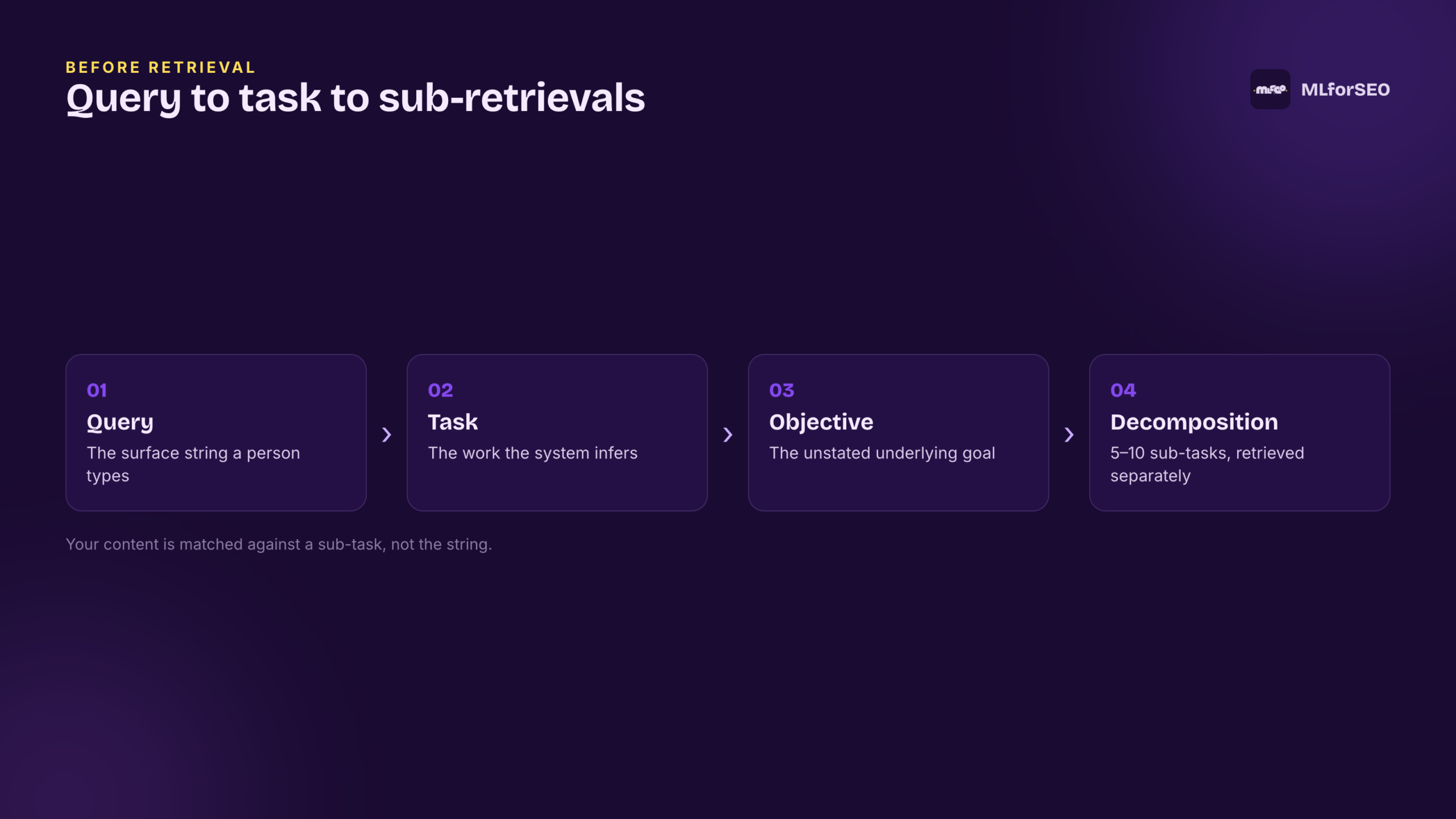Viewport: 1456px width, 819px height.
Task: Select the 'BEFORE RETRIEVAL' eyebrow label
Action: [160, 67]
